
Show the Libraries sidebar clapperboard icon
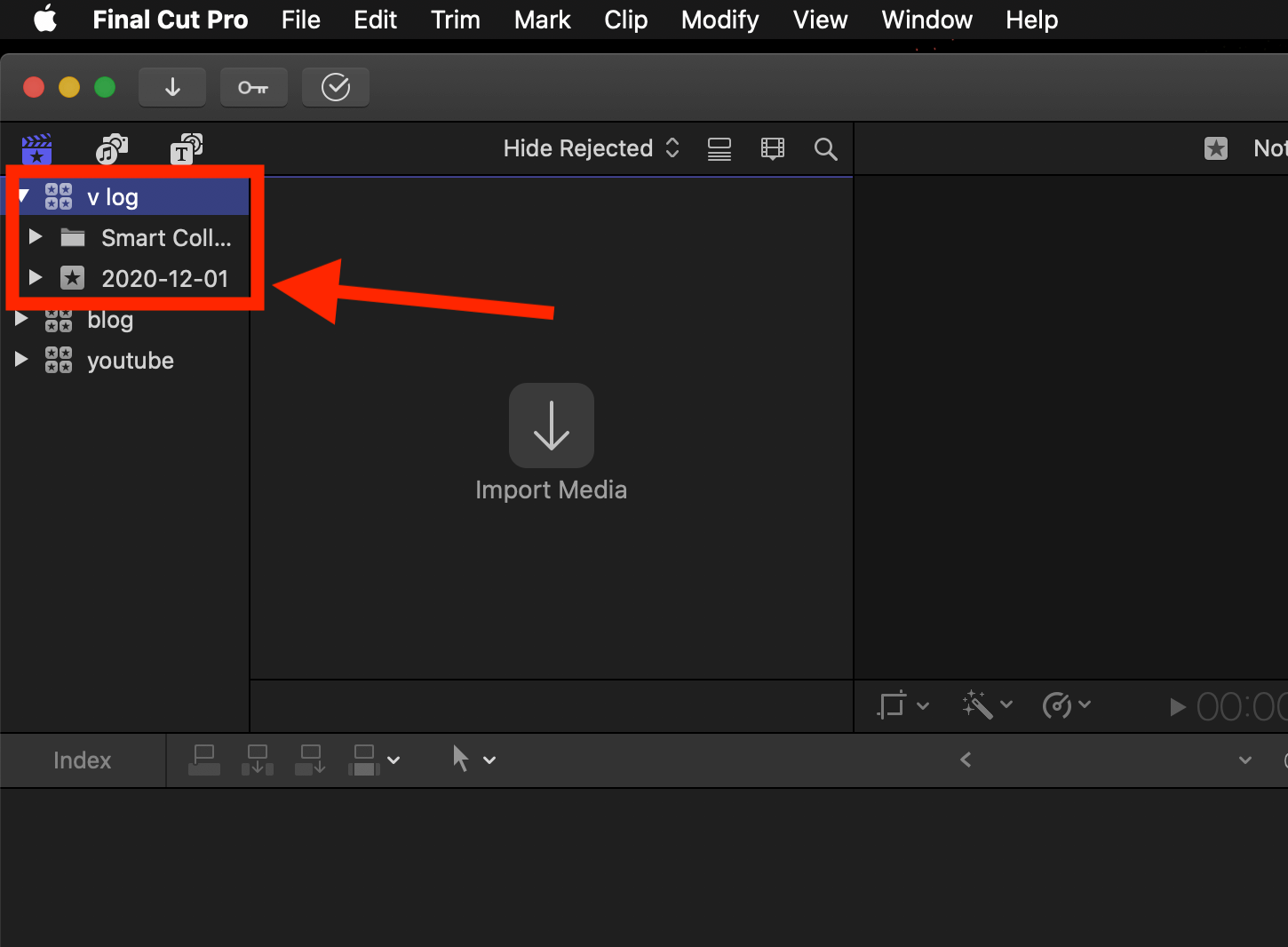point(36,148)
